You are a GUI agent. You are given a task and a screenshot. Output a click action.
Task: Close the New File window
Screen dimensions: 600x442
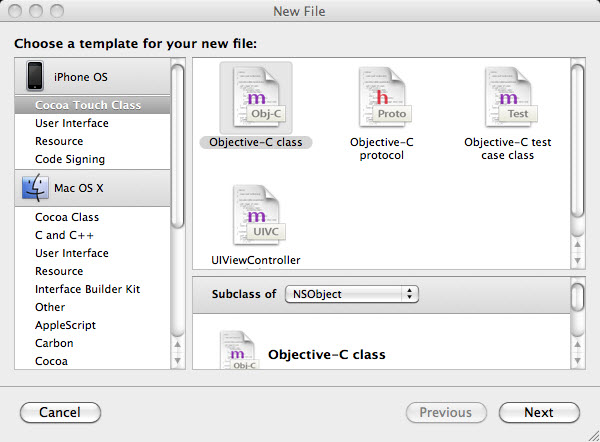[x=15, y=11]
